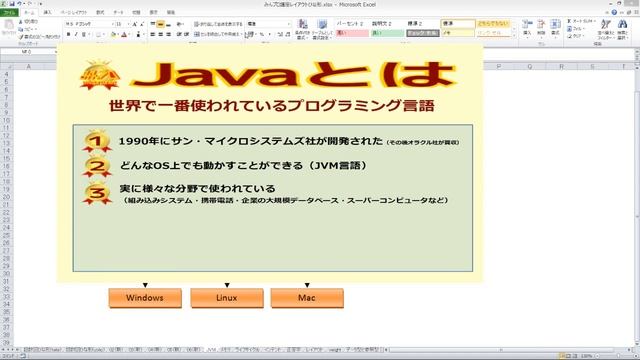Switch to the Page Layout ribbon tab
Viewport: 640px width, 360px height.
pyautogui.click(x=74, y=13)
